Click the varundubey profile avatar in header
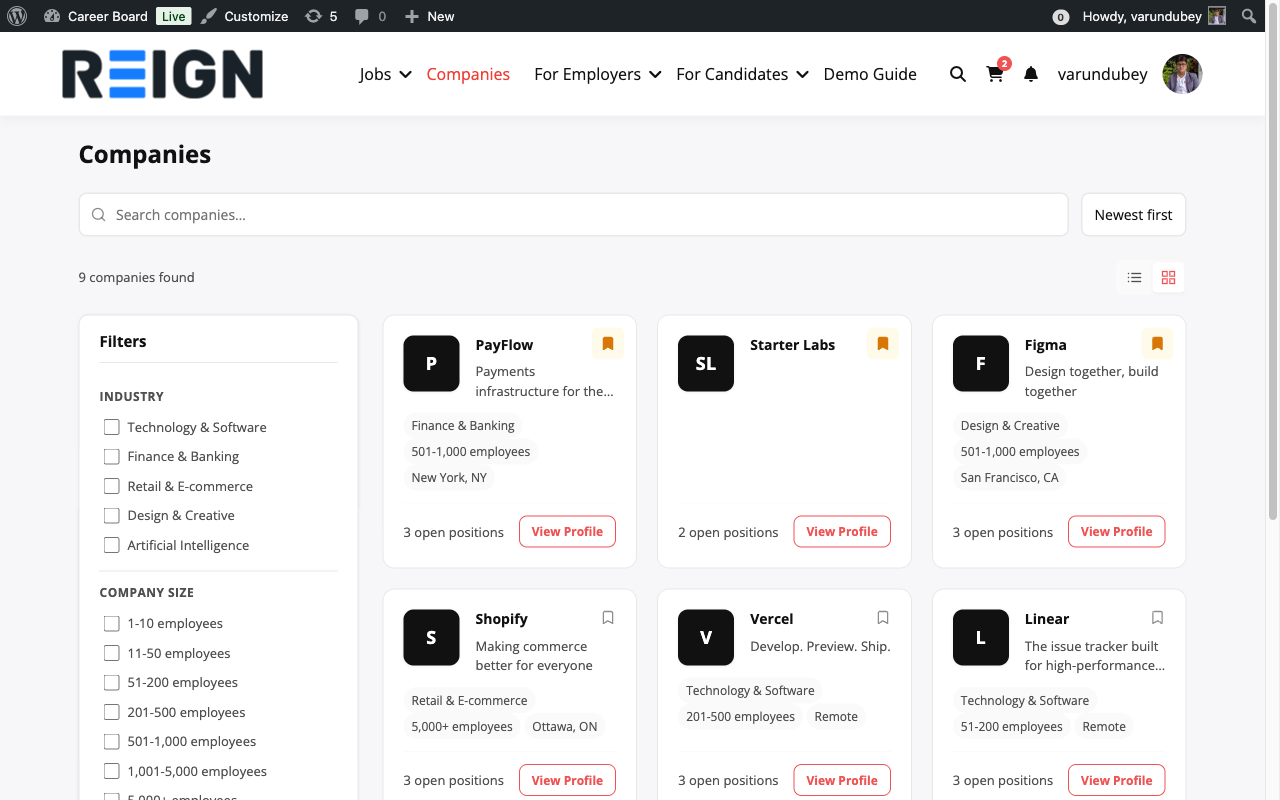Image resolution: width=1280 pixels, height=800 pixels. click(1182, 74)
